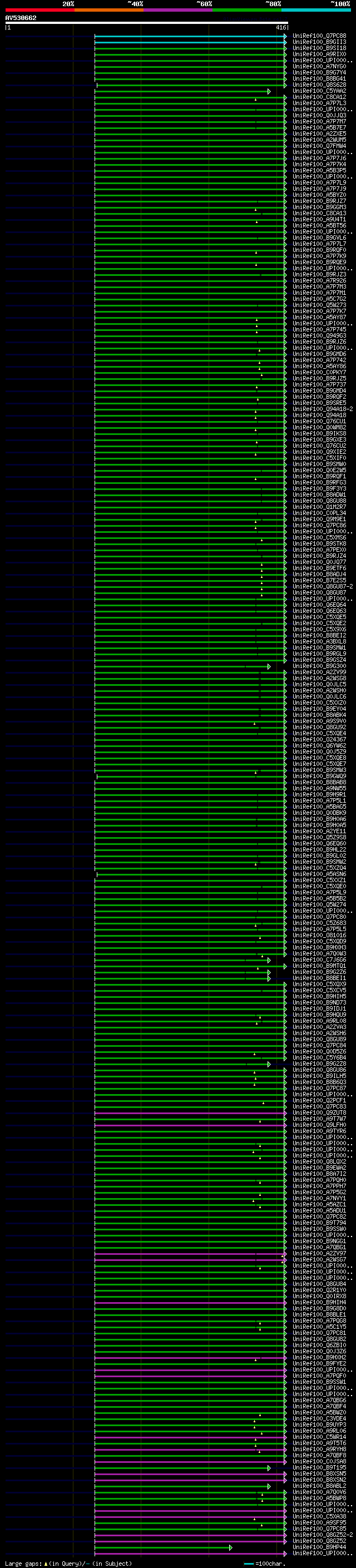Click the label UniRef100_A7PQH0
Screen dimensions: 356x1568
319,1180
